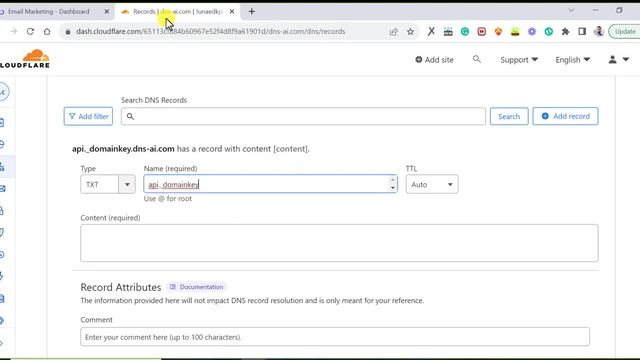
Task: Click the Comment input field
Action: pyautogui.click(x=335, y=337)
